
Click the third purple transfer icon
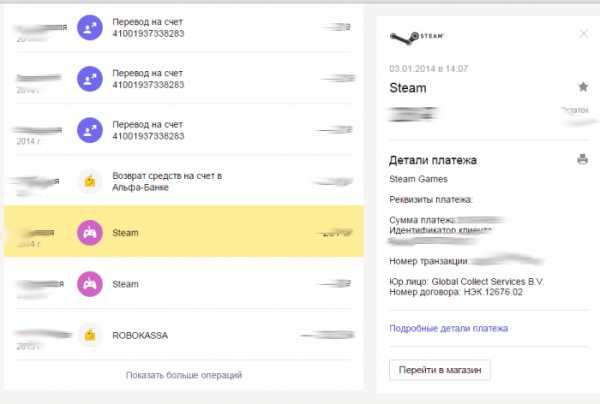(90, 130)
